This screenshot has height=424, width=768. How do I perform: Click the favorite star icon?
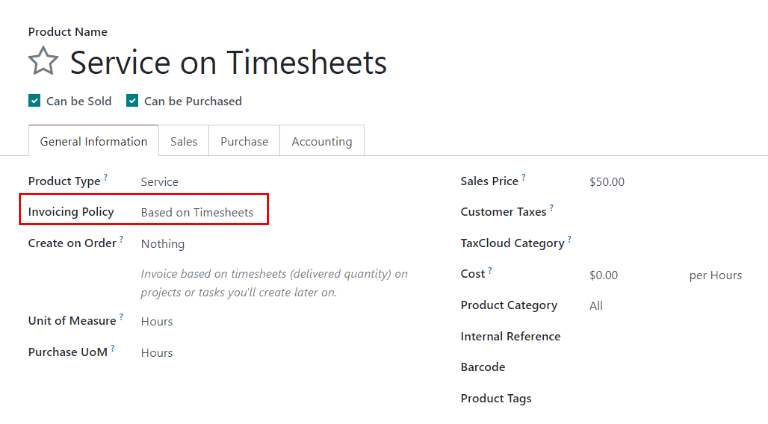tap(43, 62)
